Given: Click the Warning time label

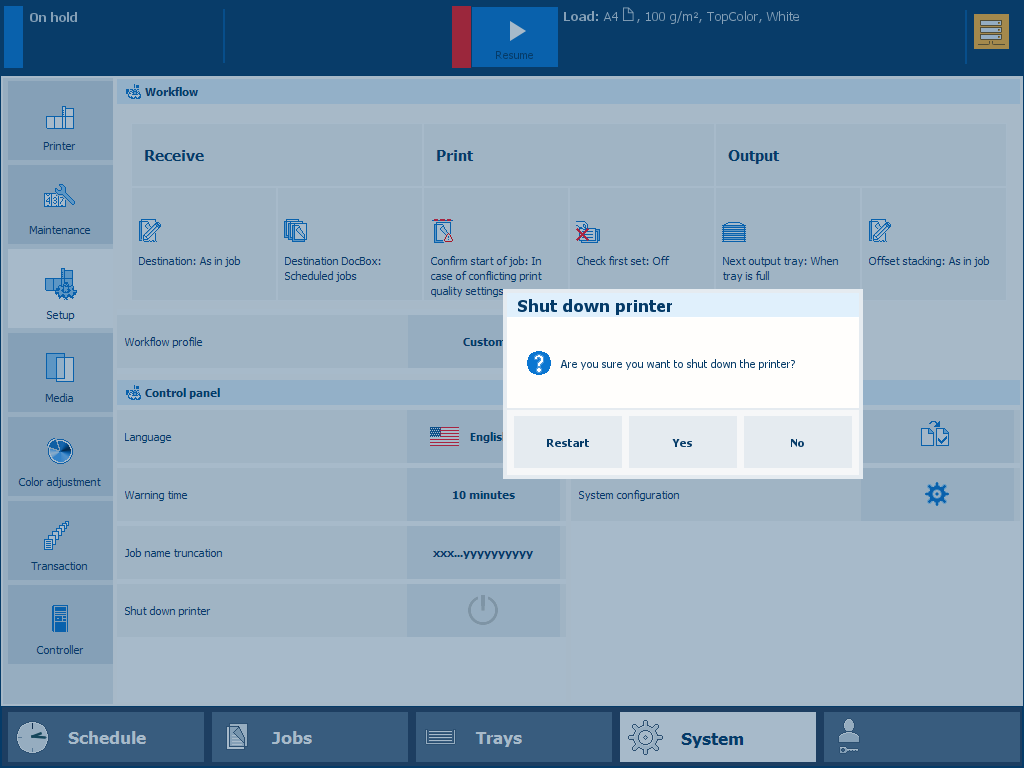Looking at the screenshot, I should pos(155,495).
